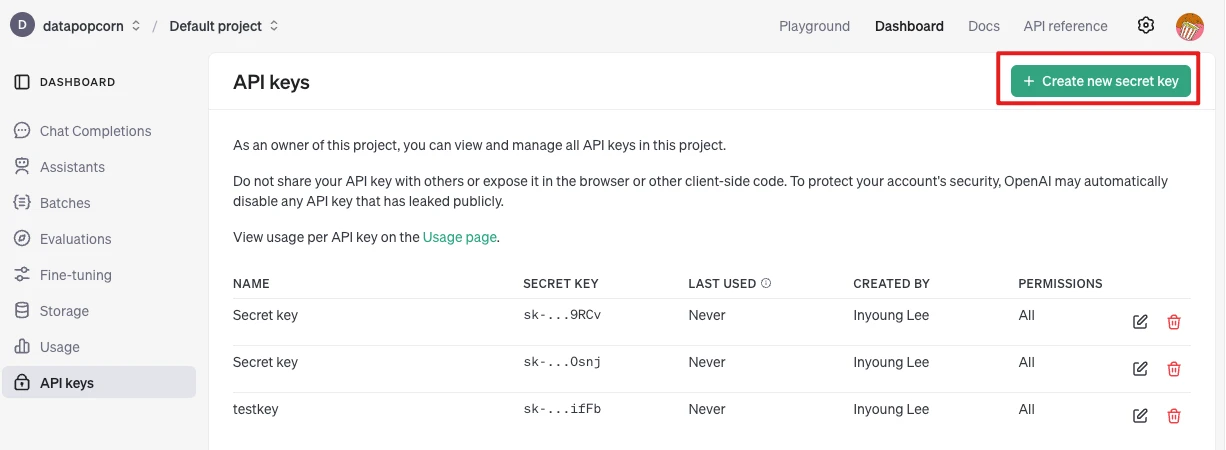Collapse the sidebar via Dashboard panel icon
The image size is (1226, 450).
tap(22, 82)
